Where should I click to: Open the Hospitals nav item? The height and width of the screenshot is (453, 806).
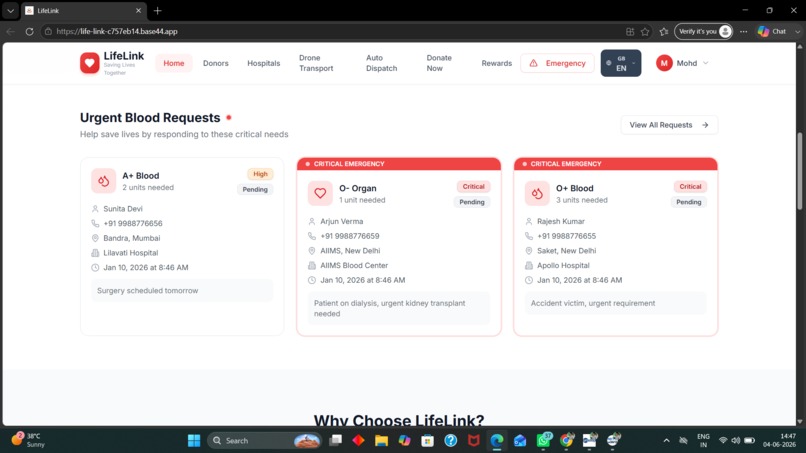264,63
